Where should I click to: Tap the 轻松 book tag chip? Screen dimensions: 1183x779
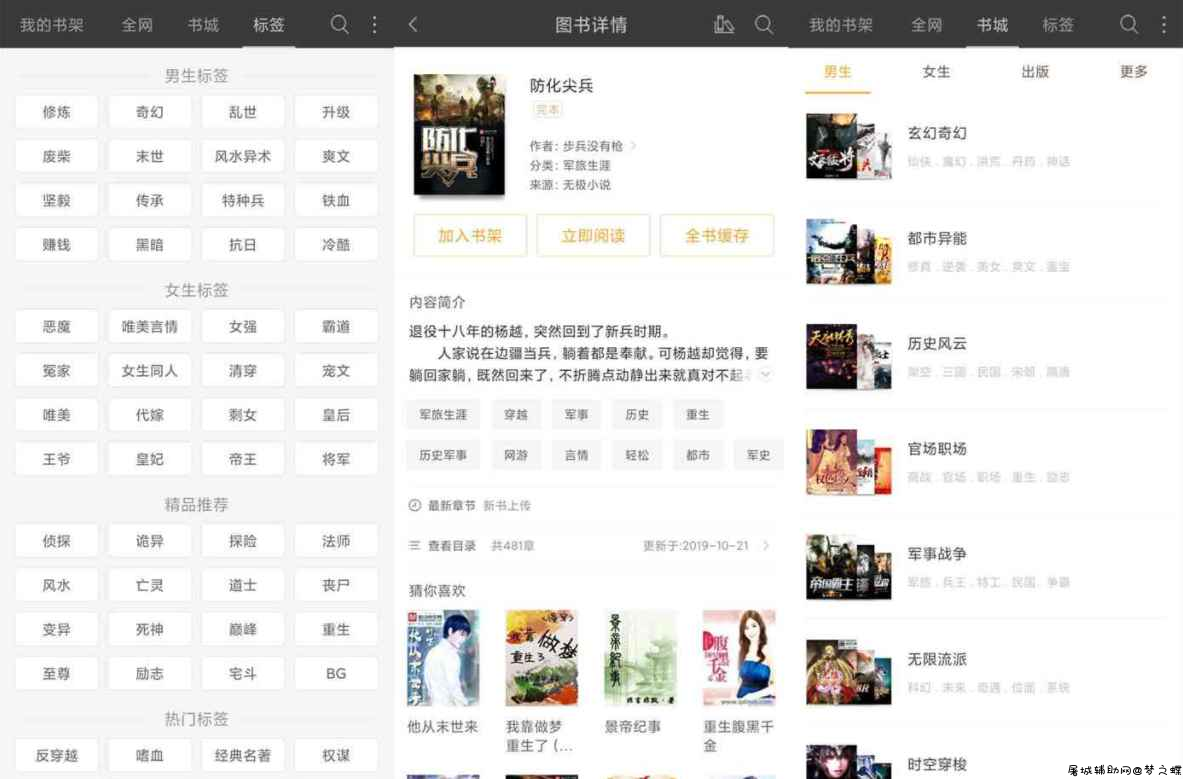[637, 455]
